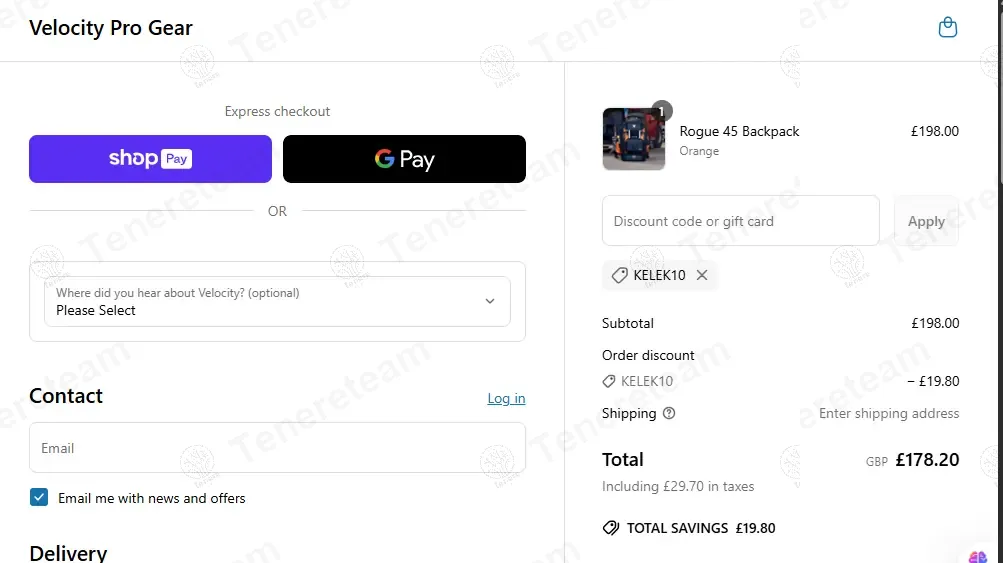
Task: Click the Discount code or gift card field
Action: (740, 221)
